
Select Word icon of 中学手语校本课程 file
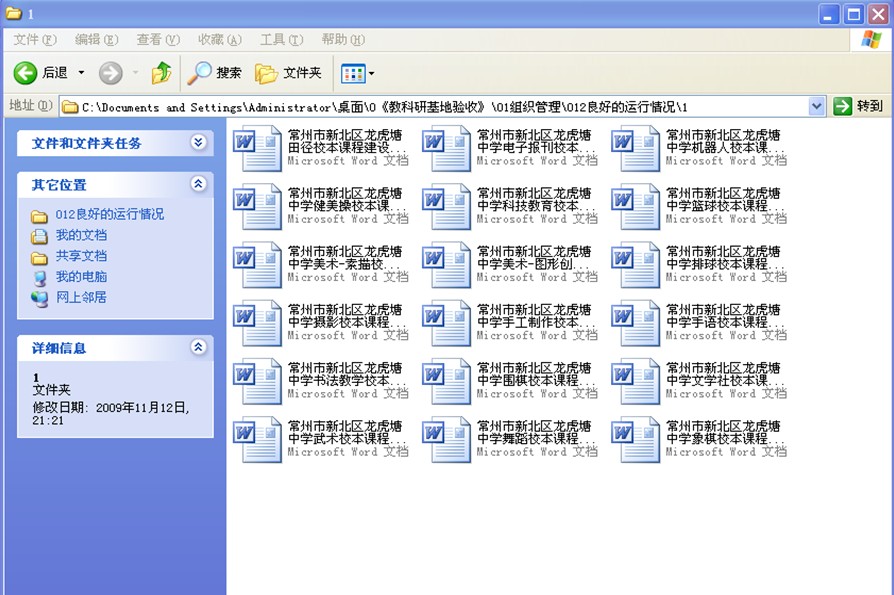pos(636,323)
